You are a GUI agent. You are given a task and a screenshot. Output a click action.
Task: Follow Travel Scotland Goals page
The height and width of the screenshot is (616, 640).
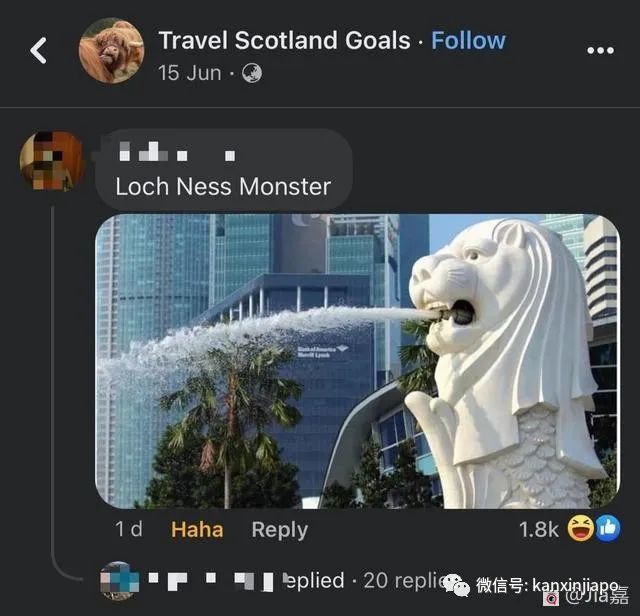(x=468, y=40)
